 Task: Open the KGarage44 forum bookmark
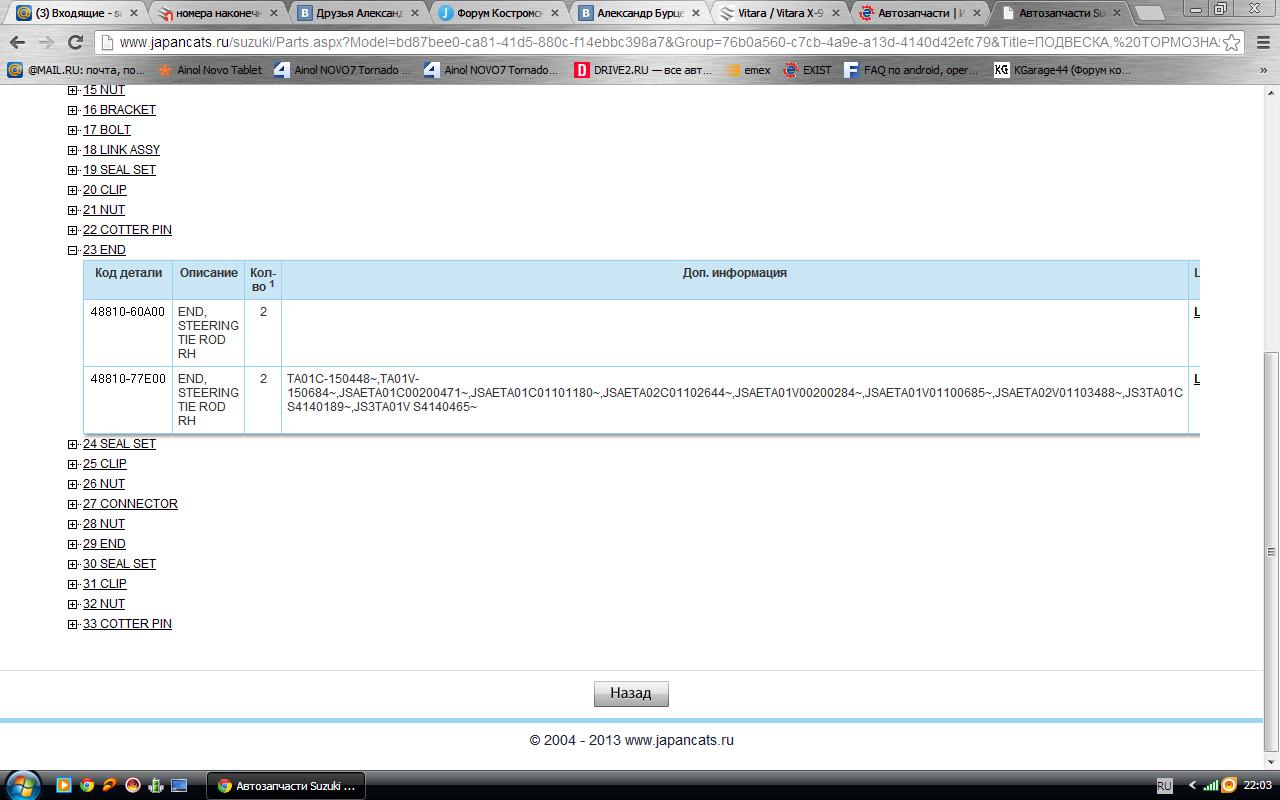point(1062,70)
